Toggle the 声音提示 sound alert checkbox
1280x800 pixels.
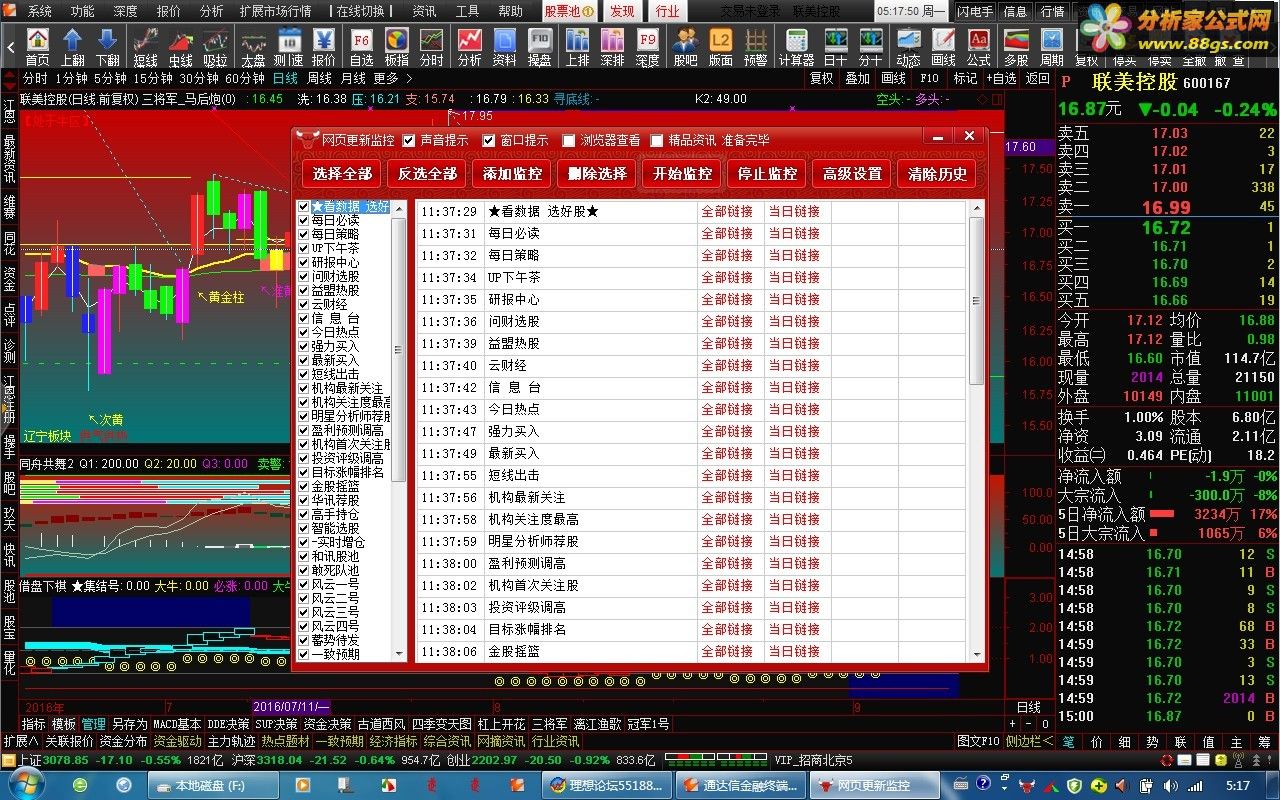408,141
